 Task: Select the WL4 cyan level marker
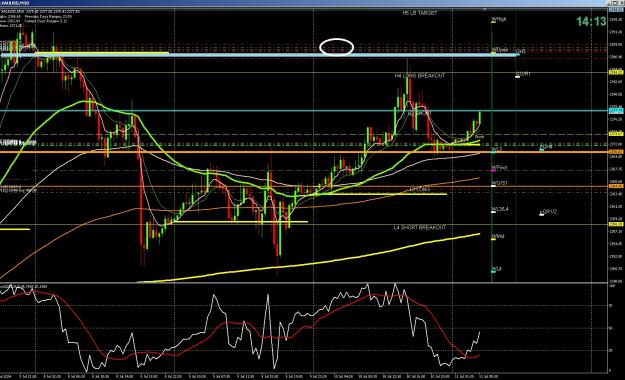(493, 271)
